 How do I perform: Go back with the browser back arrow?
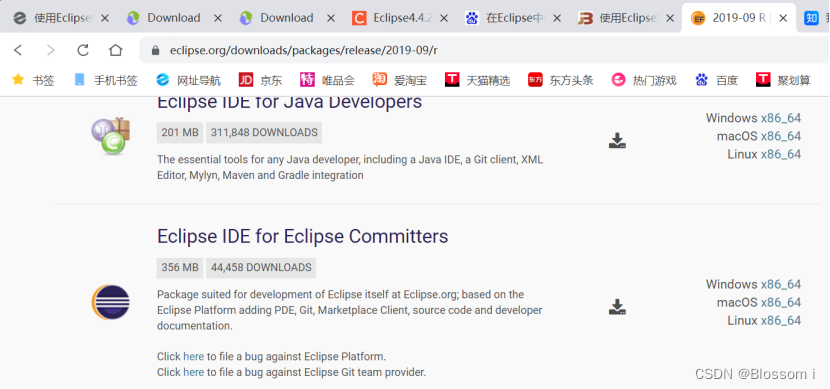(18, 50)
